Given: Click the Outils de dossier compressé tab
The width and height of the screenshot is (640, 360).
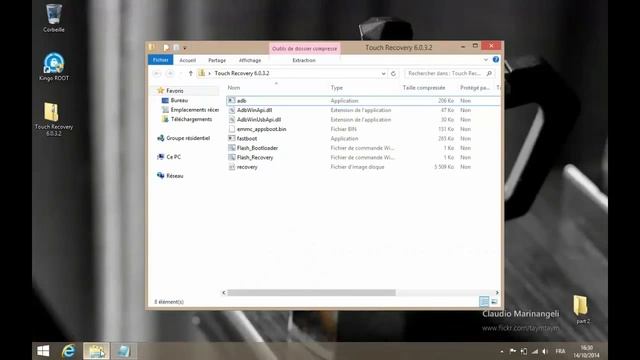Looking at the screenshot, I should click(x=304, y=48).
